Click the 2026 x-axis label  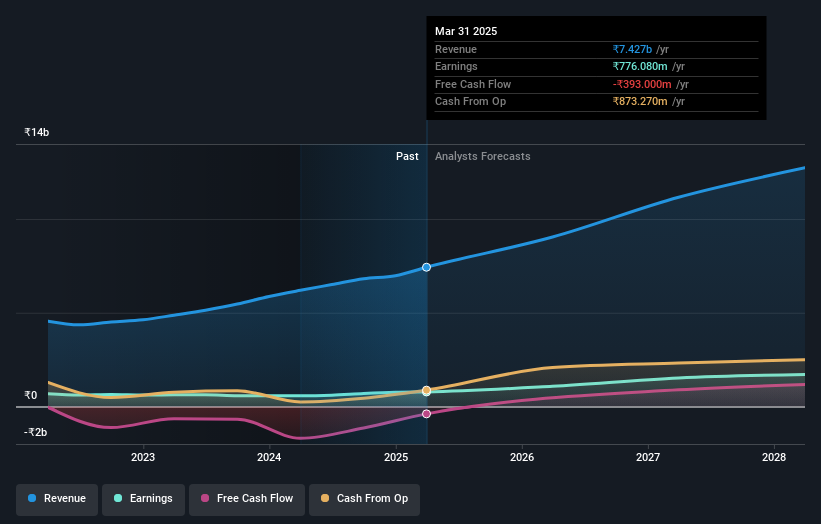522,457
